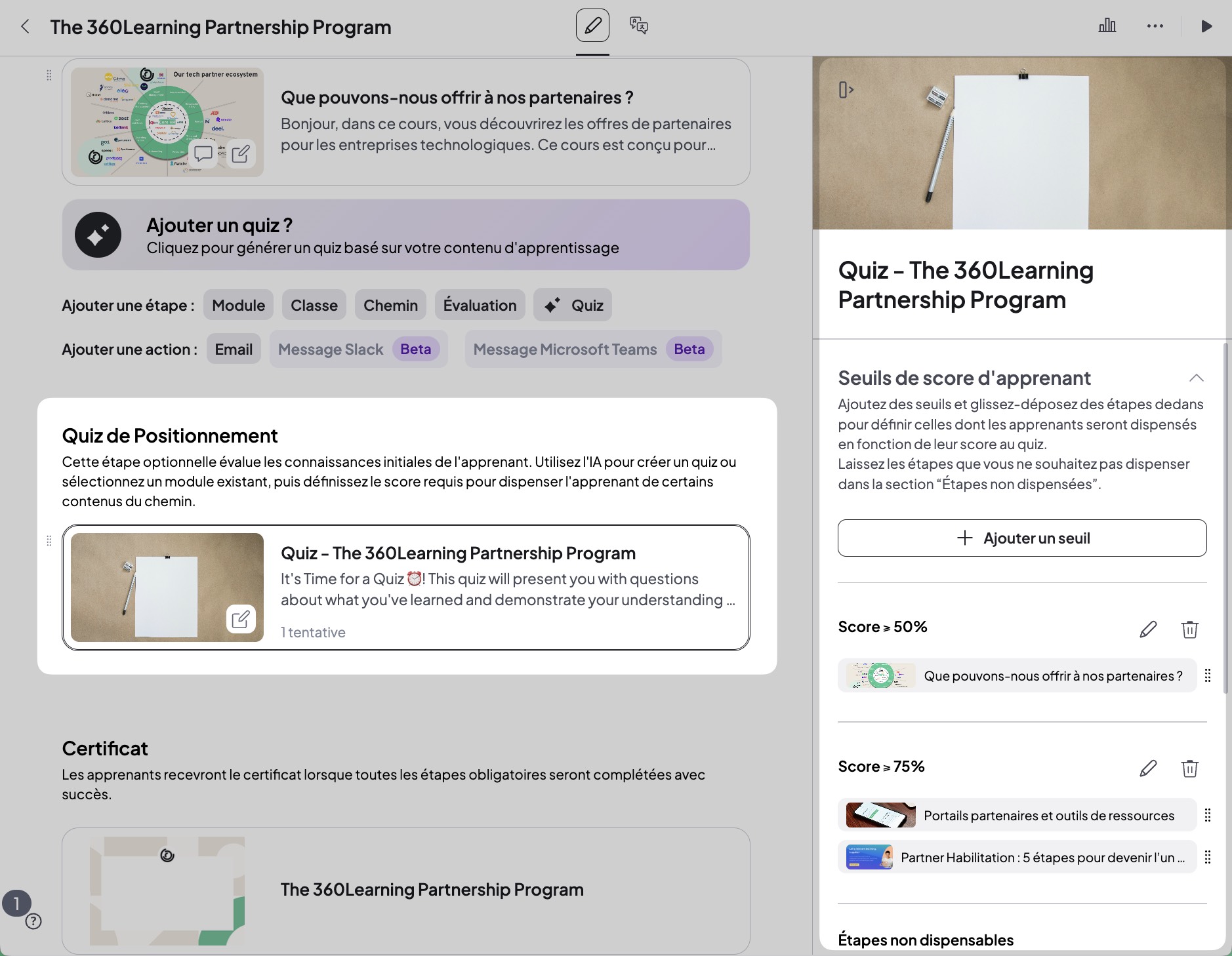Click the side panel vertical scrollbar
The height and width of the screenshot is (956, 1232).
(x=1226, y=518)
